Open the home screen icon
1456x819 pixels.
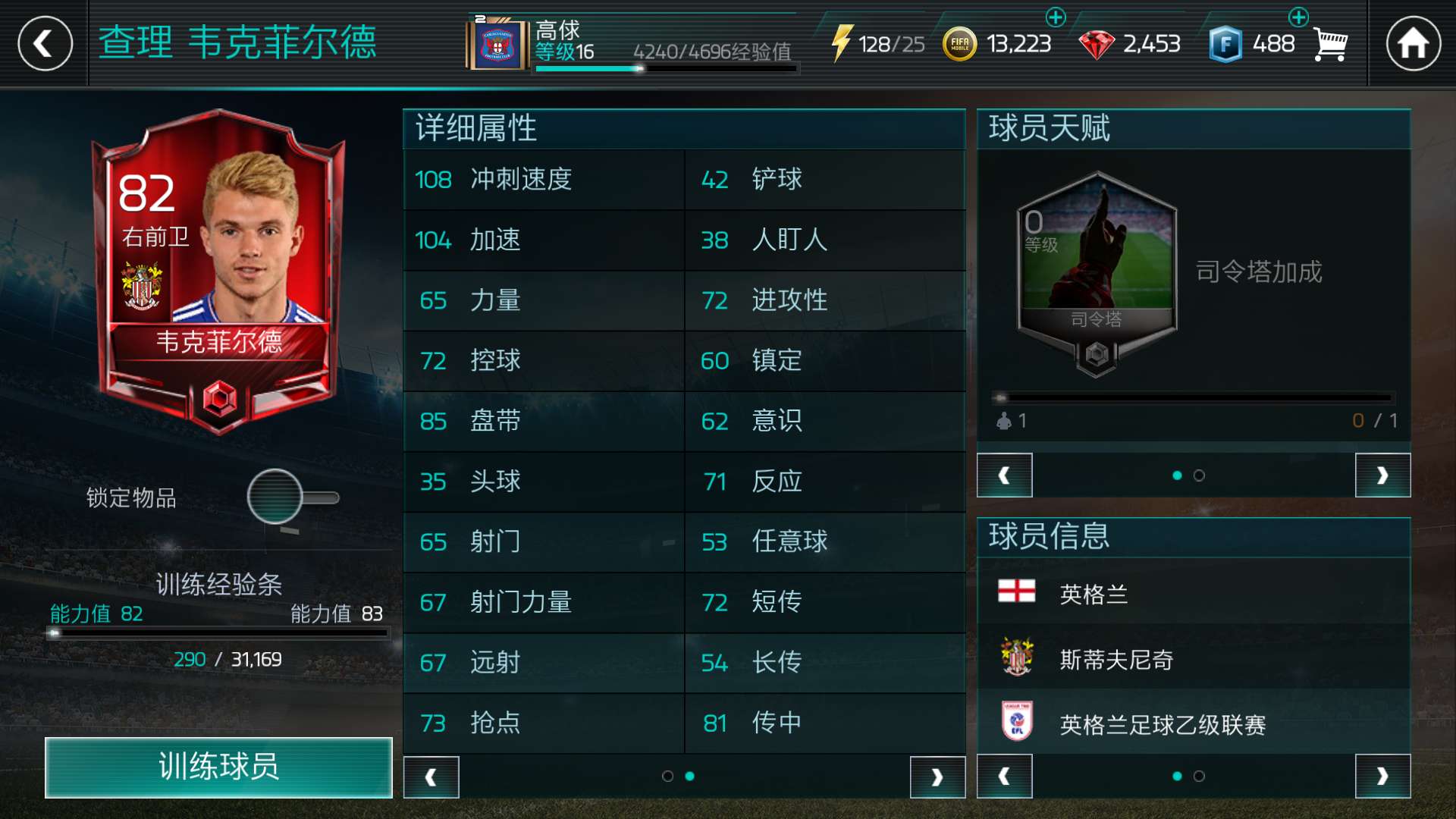coord(1413,43)
